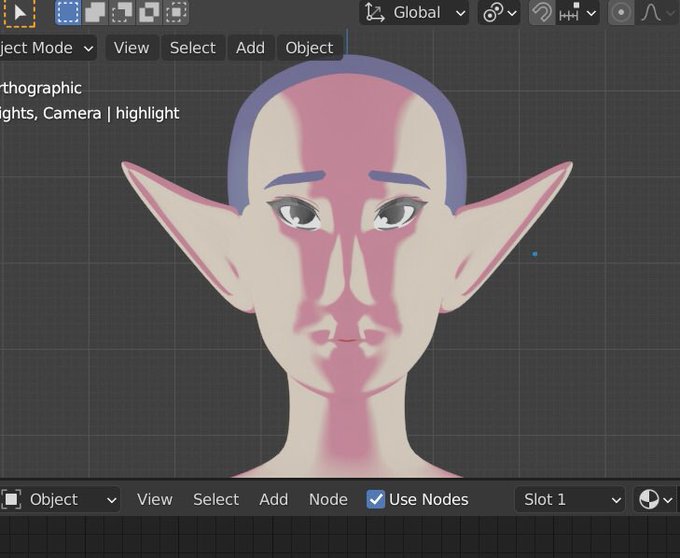Select the Select Box tool icon
The height and width of the screenshot is (558, 680).
pyautogui.click(x=20, y=13)
